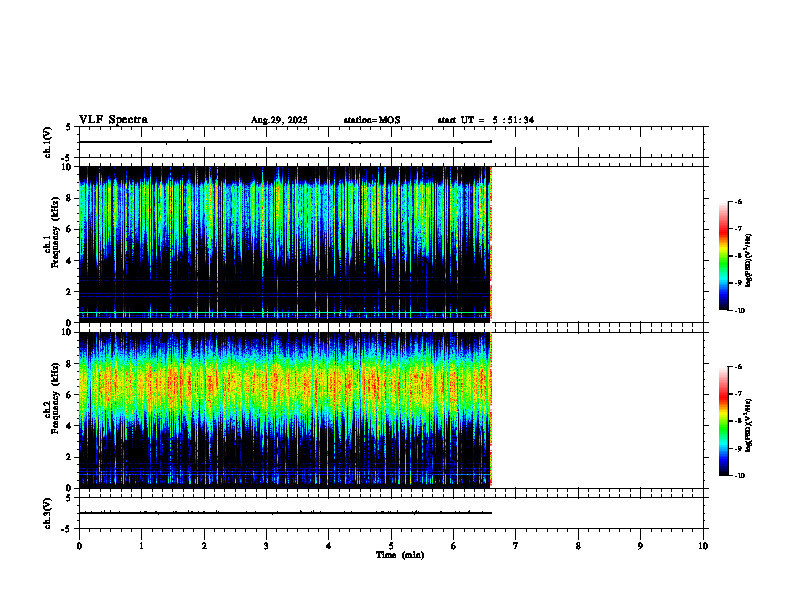Select the "Time (min)" x-axis label
The width and height of the screenshot is (792, 612).
[400, 555]
